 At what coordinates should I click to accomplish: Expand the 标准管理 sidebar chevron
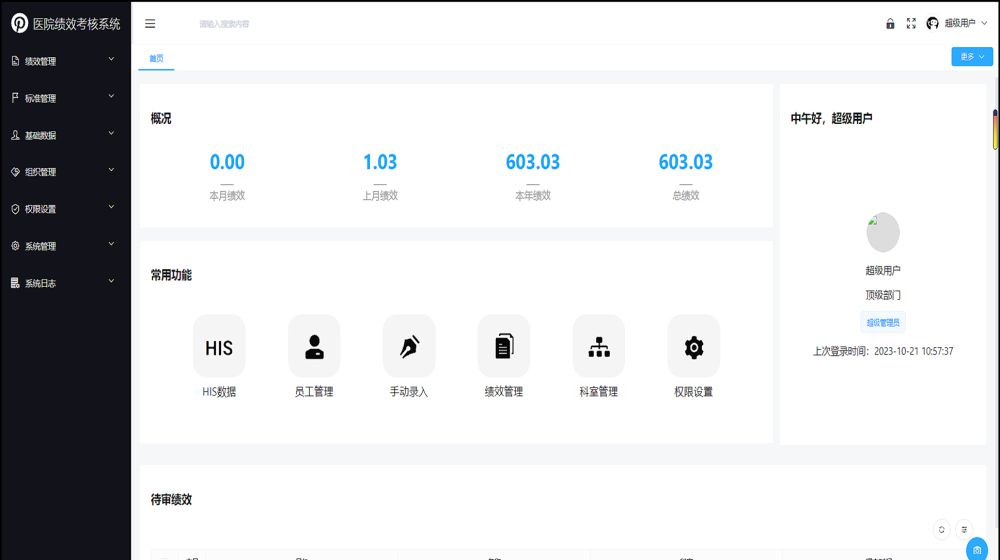[112, 96]
